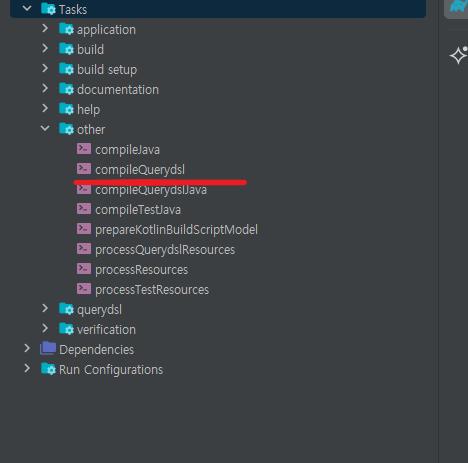Select the processQuerydslResources task

click(165, 250)
